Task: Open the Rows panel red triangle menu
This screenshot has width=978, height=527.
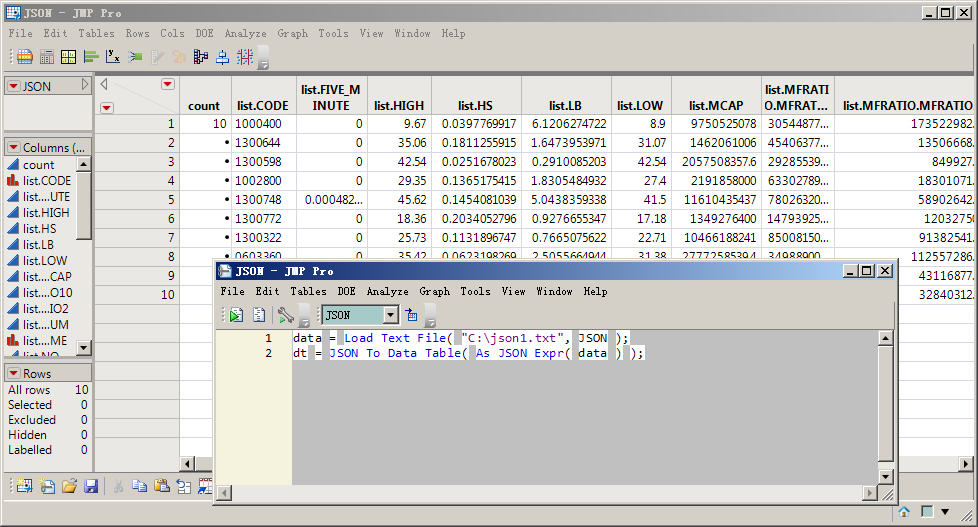Action: coord(13,373)
